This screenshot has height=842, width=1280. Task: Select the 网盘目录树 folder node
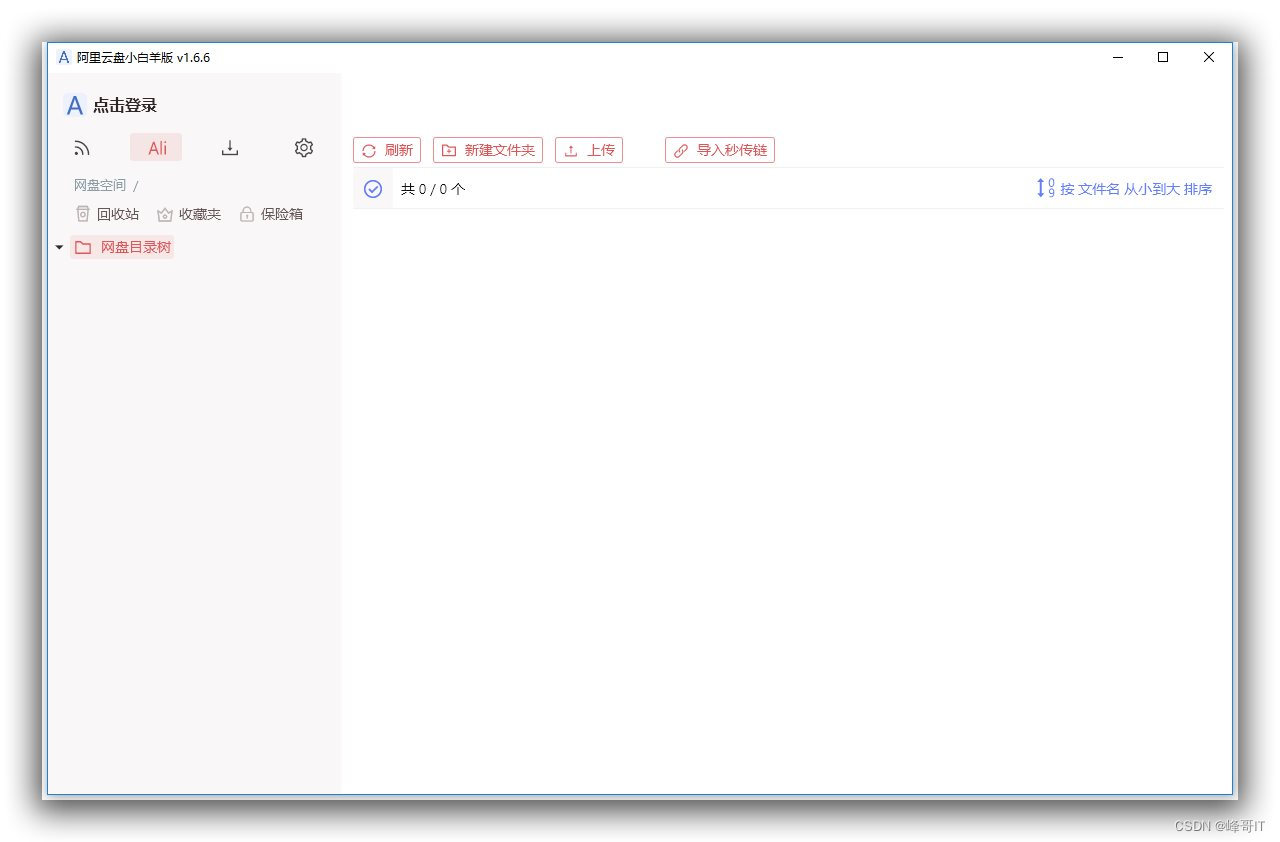click(122, 247)
